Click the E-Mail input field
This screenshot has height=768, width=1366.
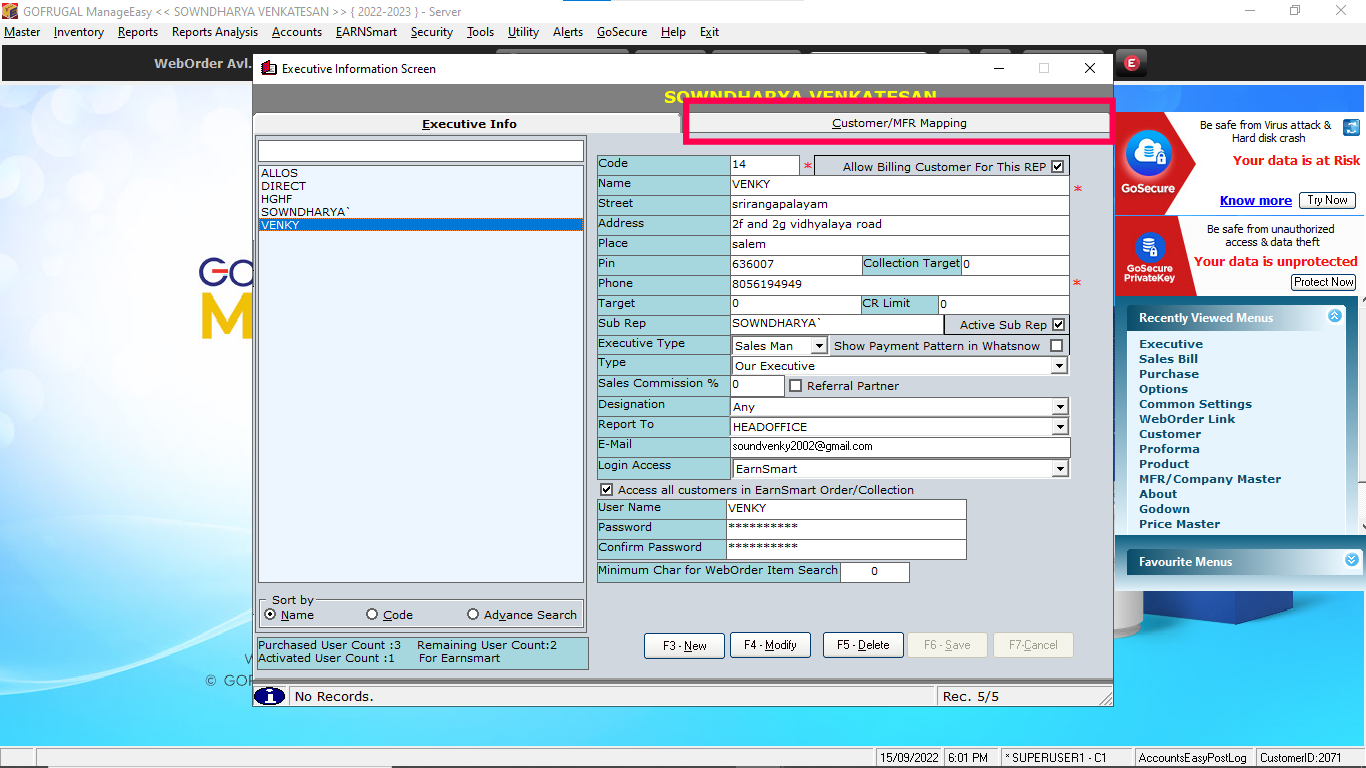(900, 447)
